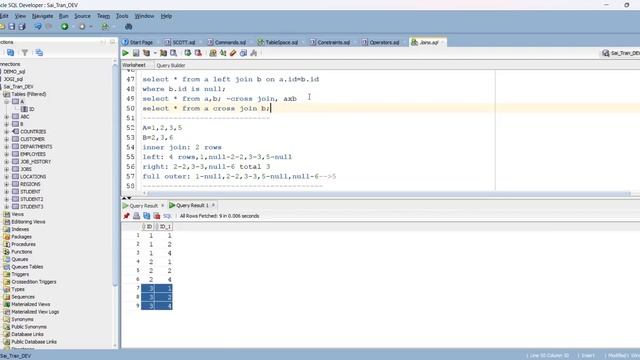
Task: Open the Start Page tab
Action: [138, 42]
